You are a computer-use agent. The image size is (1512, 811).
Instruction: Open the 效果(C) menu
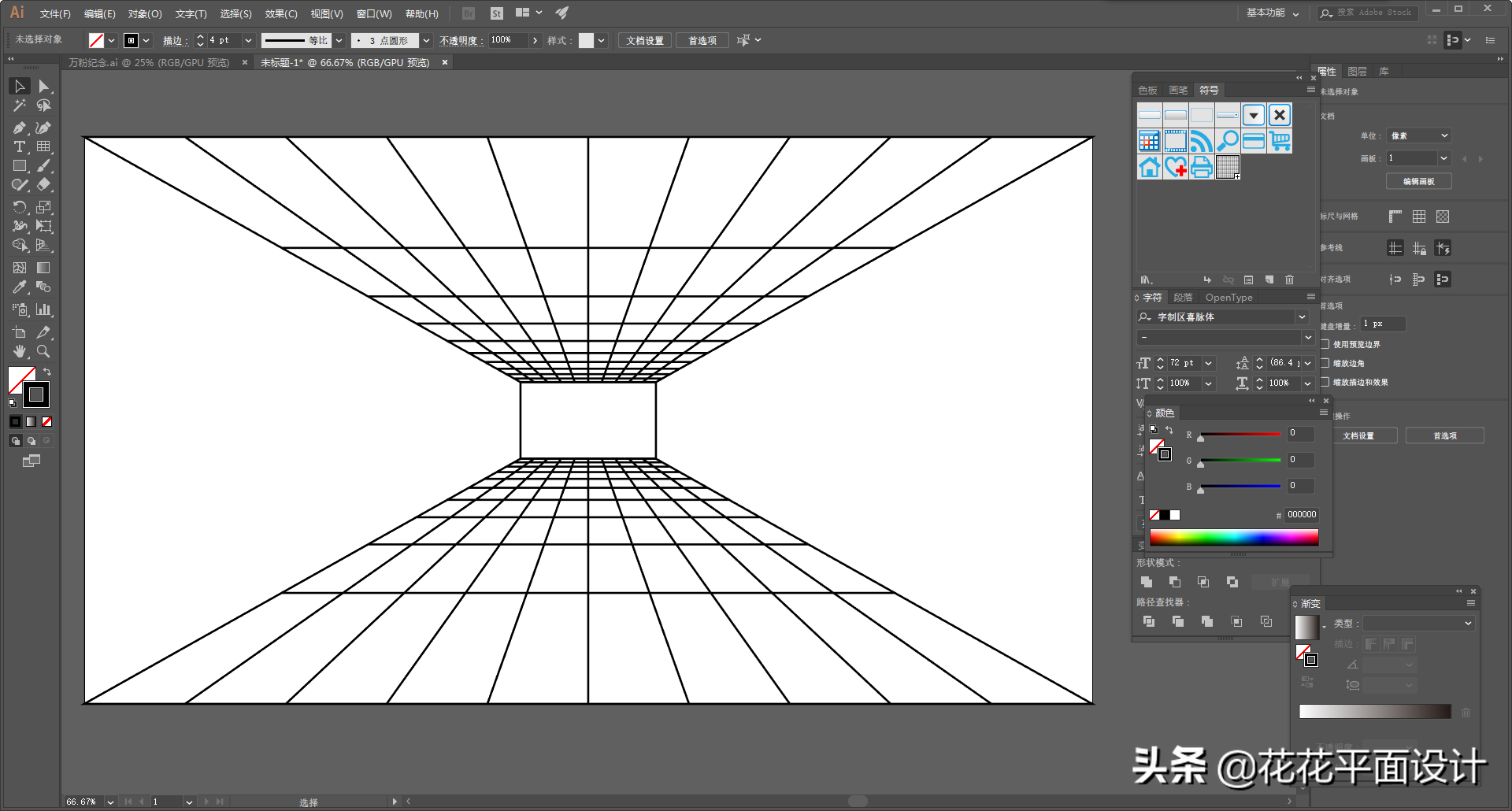[x=281, y=14]
